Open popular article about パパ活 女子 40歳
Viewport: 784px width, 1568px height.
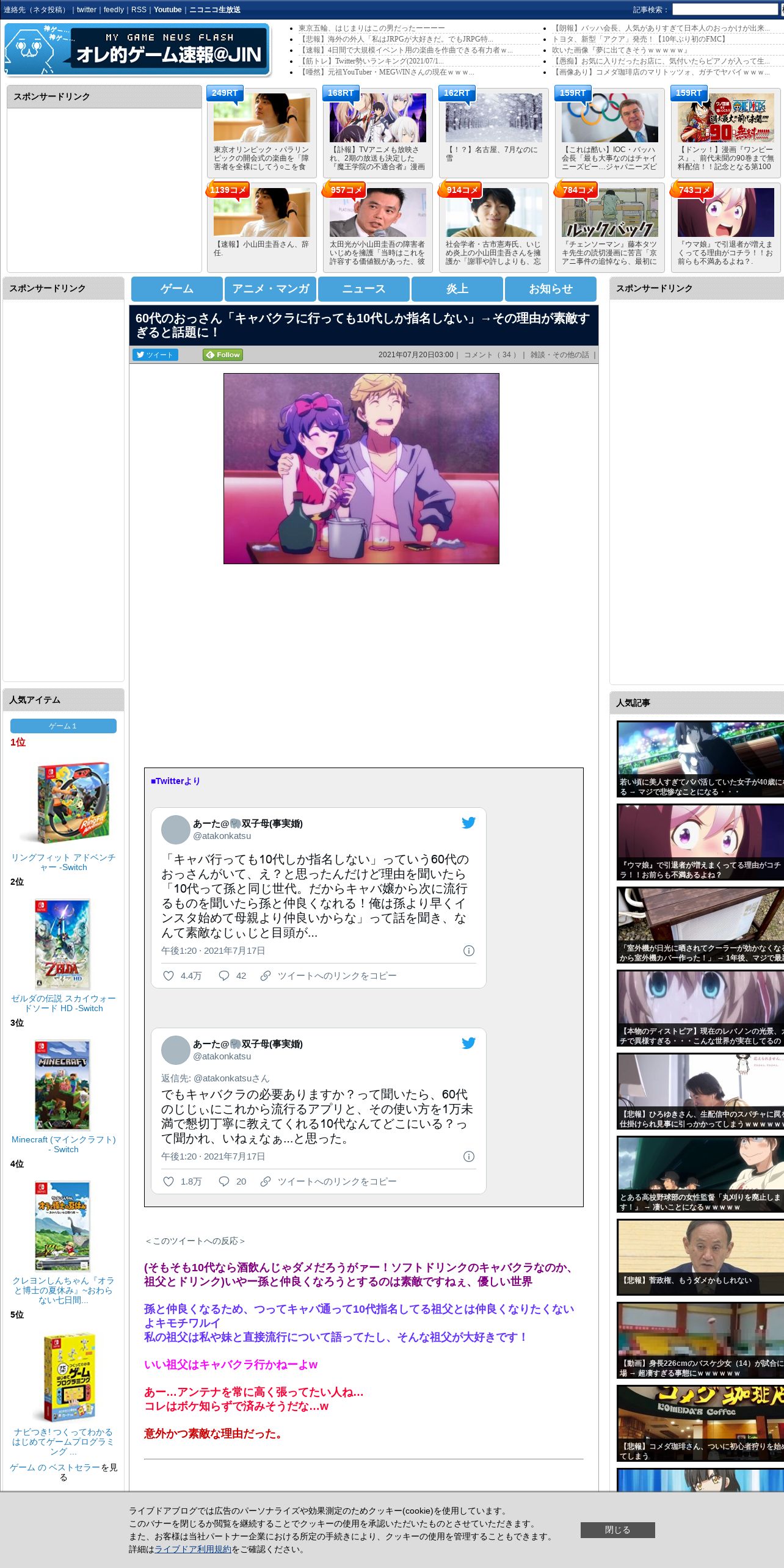click(700, 759)
